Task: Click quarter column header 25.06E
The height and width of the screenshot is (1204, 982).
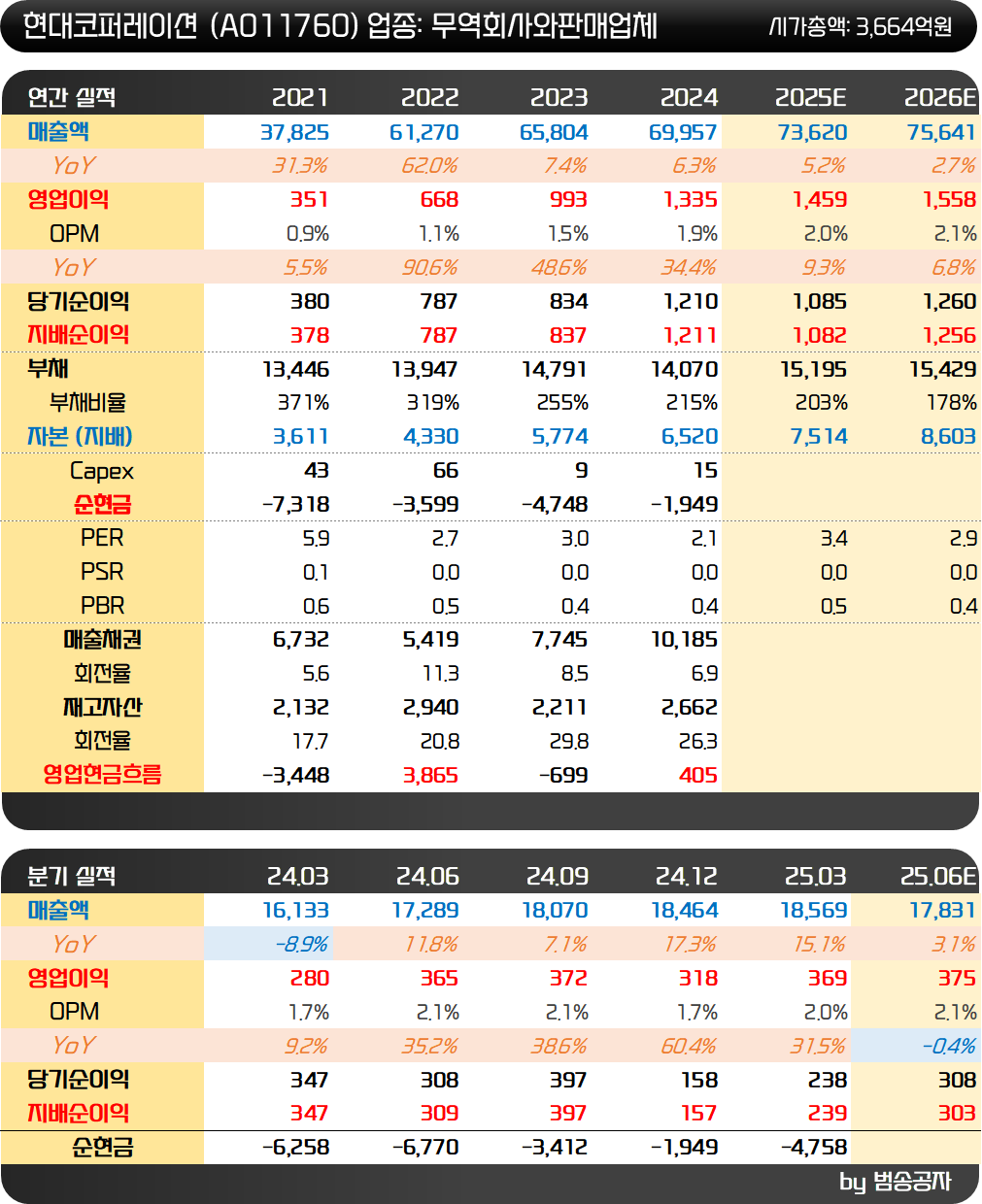Action: [938, 876]
